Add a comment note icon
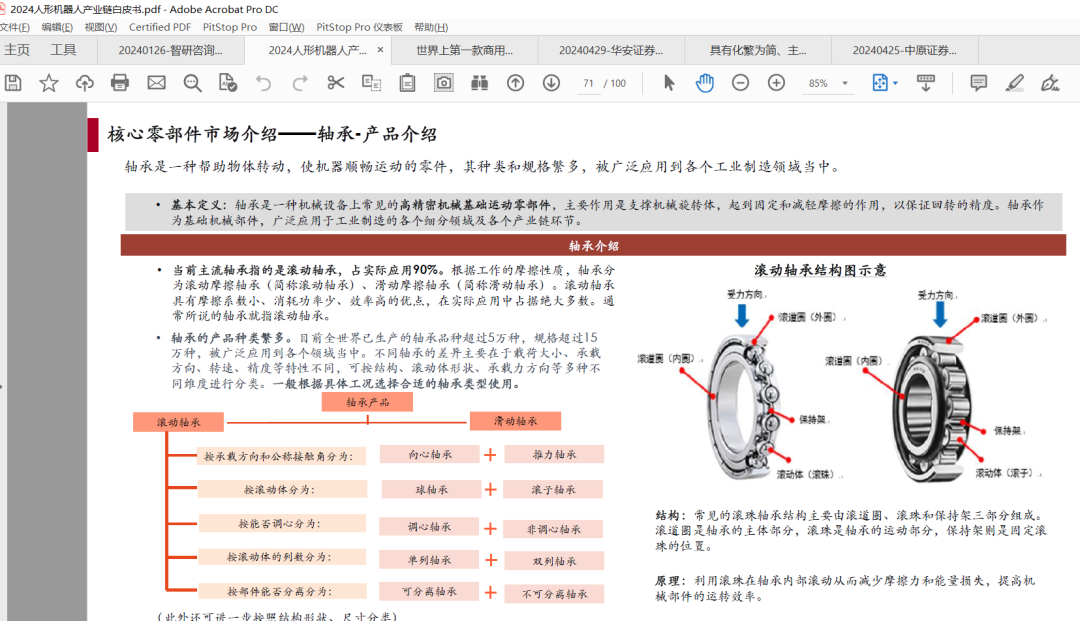Screen dimensions: 1080x621 click(x=978, y=83)
